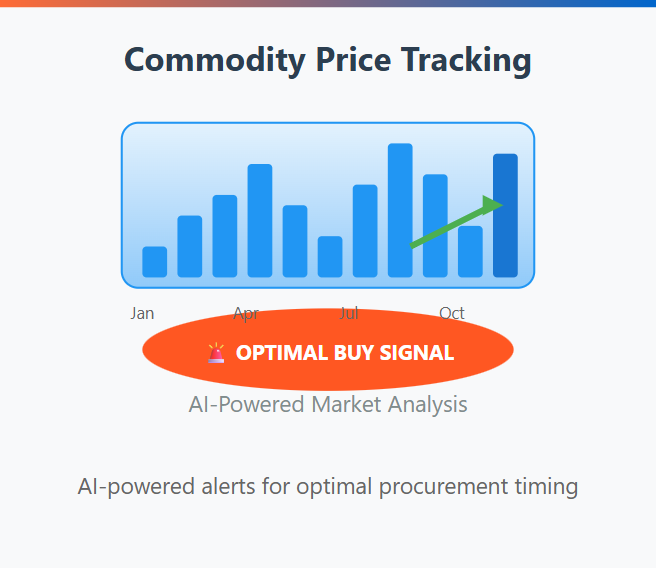The image size is (656, 568).
Task: Select the tallest bar in the chart
Action: [400, 210]
